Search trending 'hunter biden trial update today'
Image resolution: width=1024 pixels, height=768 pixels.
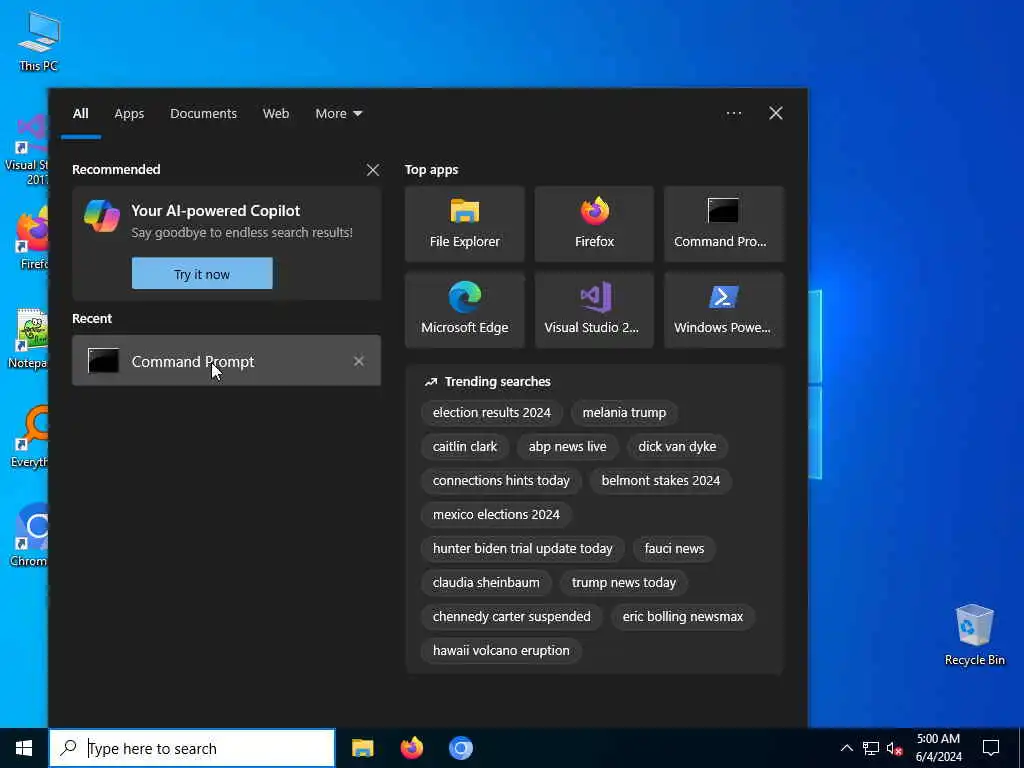coord(522,549)
